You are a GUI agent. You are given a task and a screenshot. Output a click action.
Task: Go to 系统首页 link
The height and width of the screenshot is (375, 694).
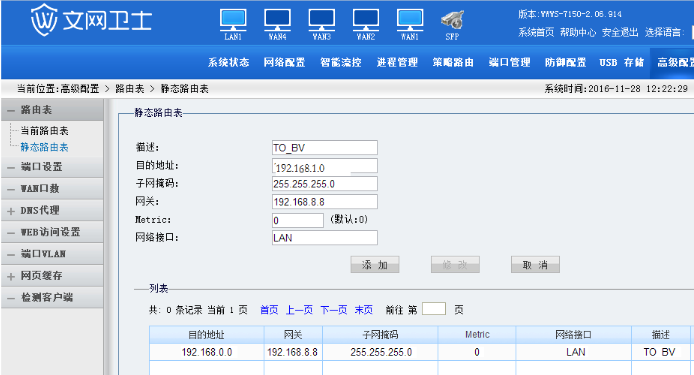click(536, 32)
